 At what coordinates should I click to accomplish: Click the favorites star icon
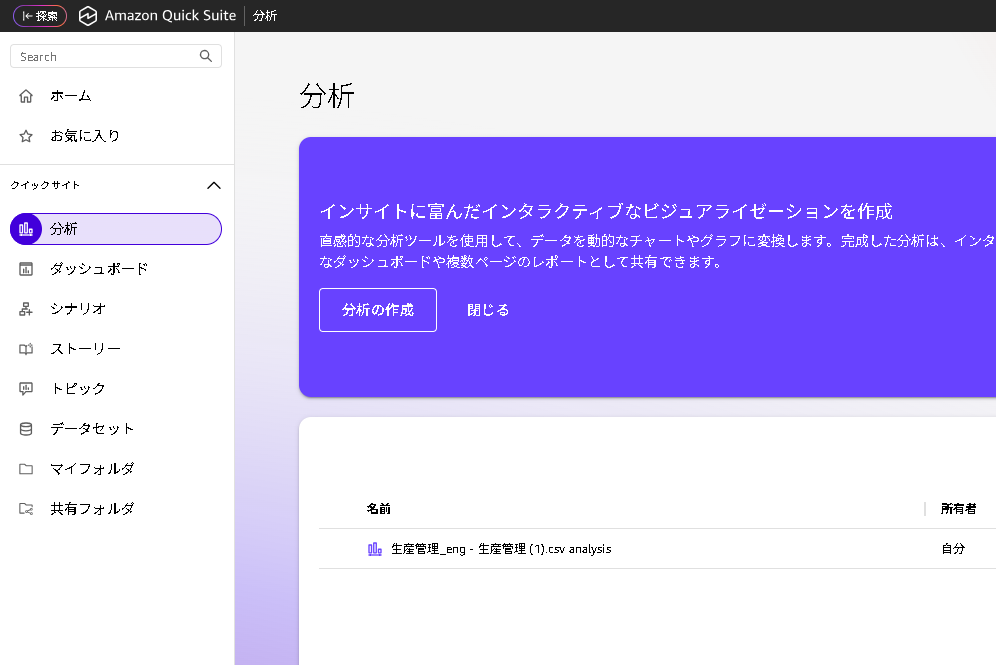26,136
